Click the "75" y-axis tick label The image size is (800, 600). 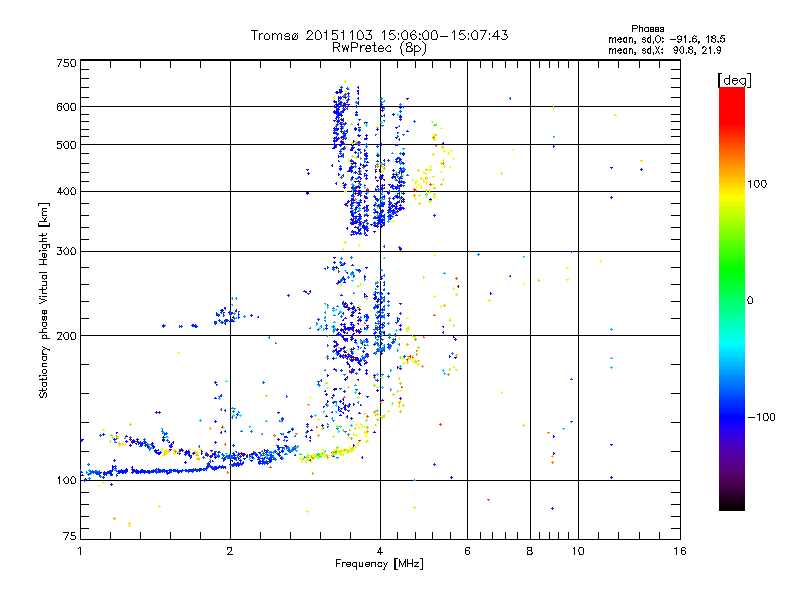tap(70, 536)
